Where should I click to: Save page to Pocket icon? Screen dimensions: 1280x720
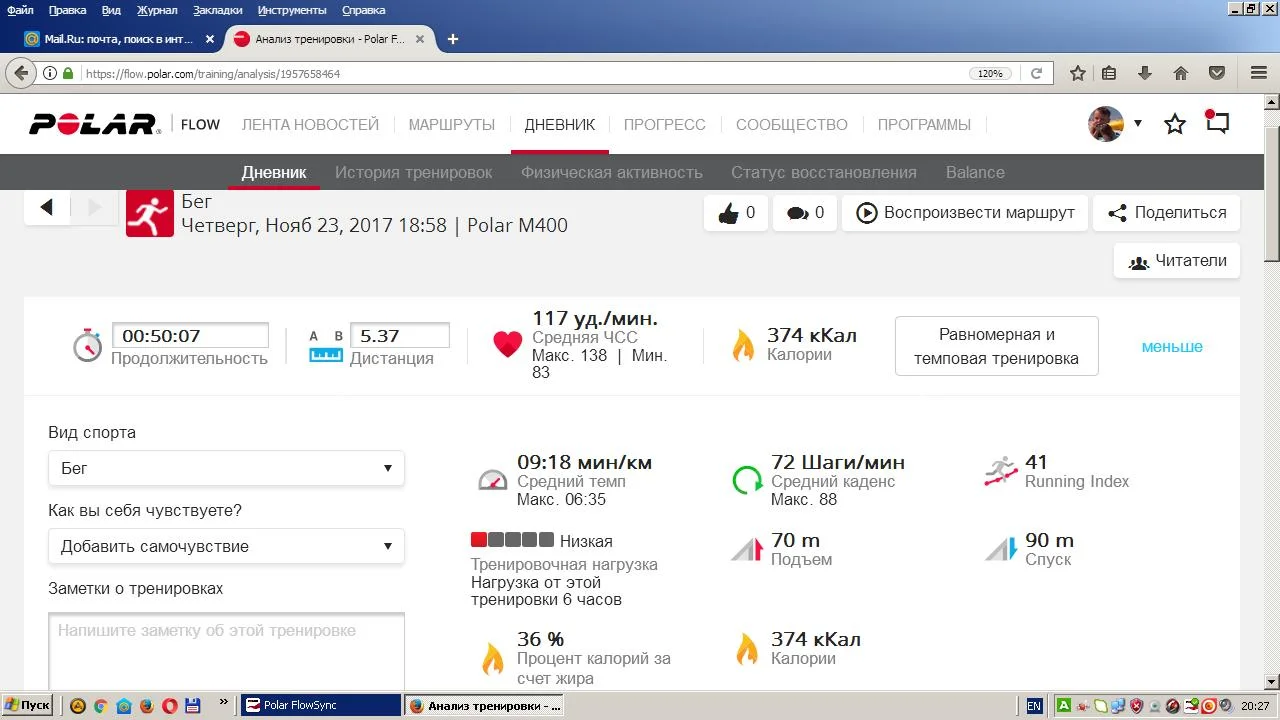(1217, 73)
